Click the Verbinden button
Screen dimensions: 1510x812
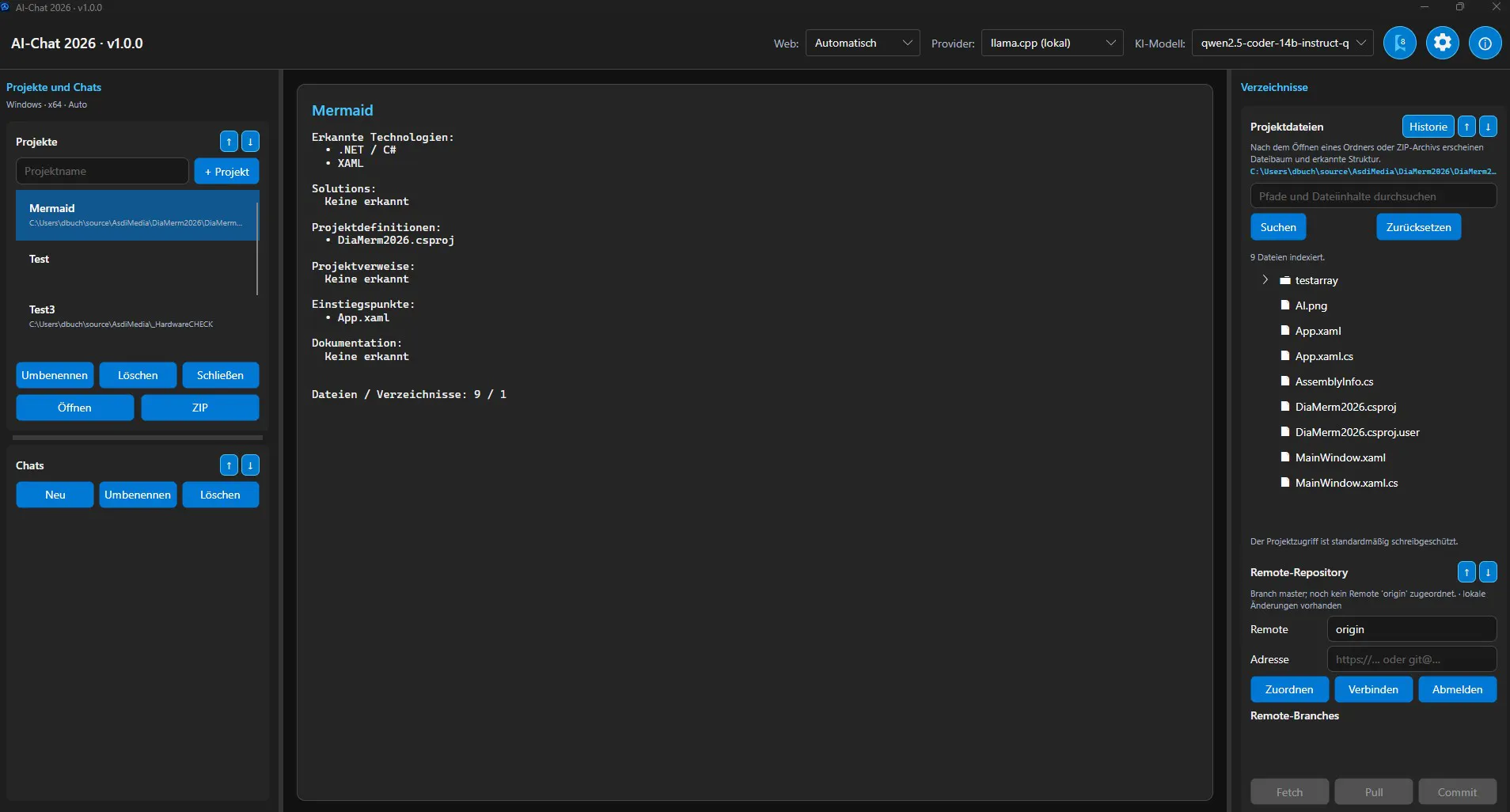[1373, 689]
